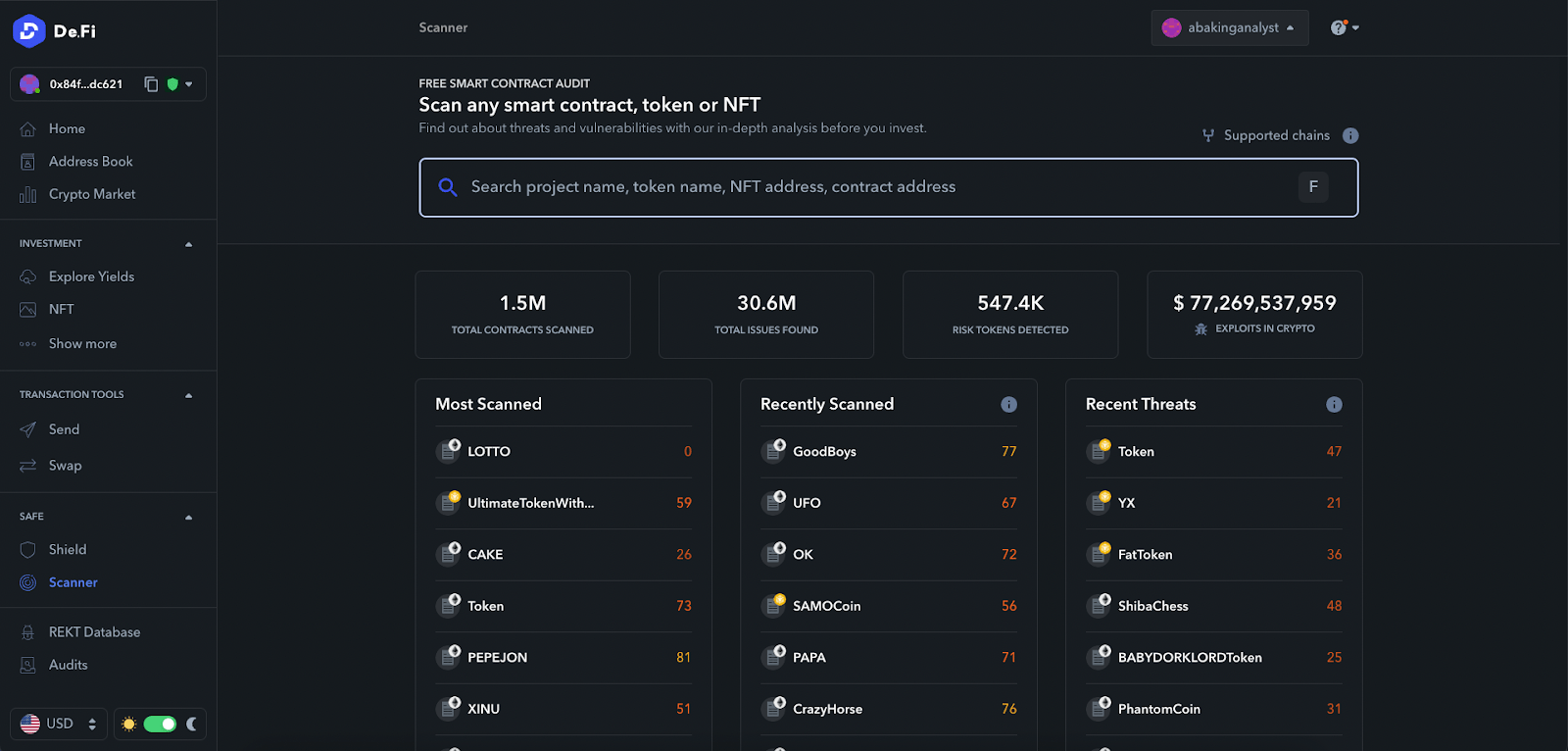Open PhantomCoin threat row
The image size is (1568, 751).
click(1214, 709)
